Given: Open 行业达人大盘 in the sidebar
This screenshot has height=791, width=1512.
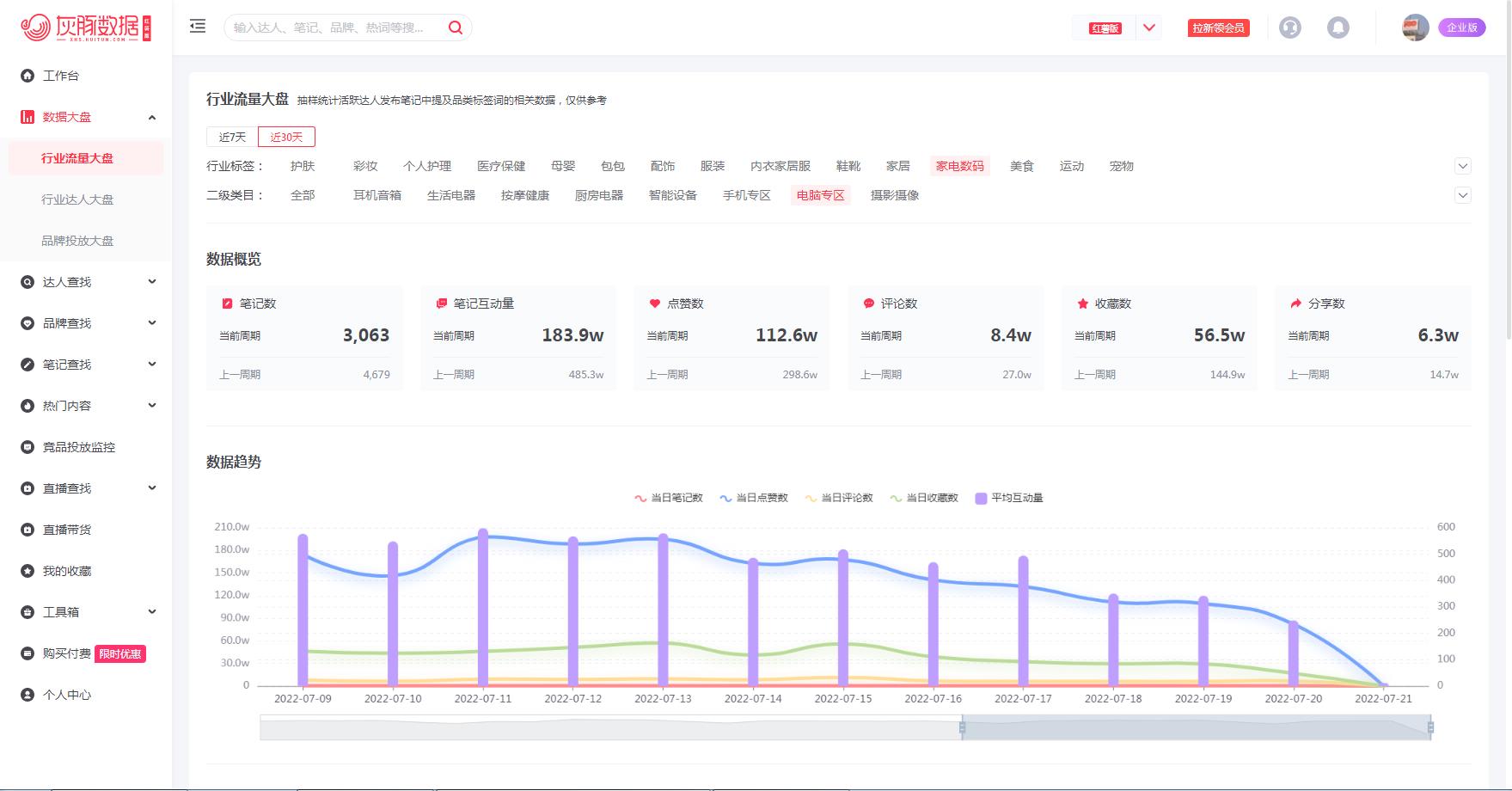Looking at the screenshot, I should [77, 199].
